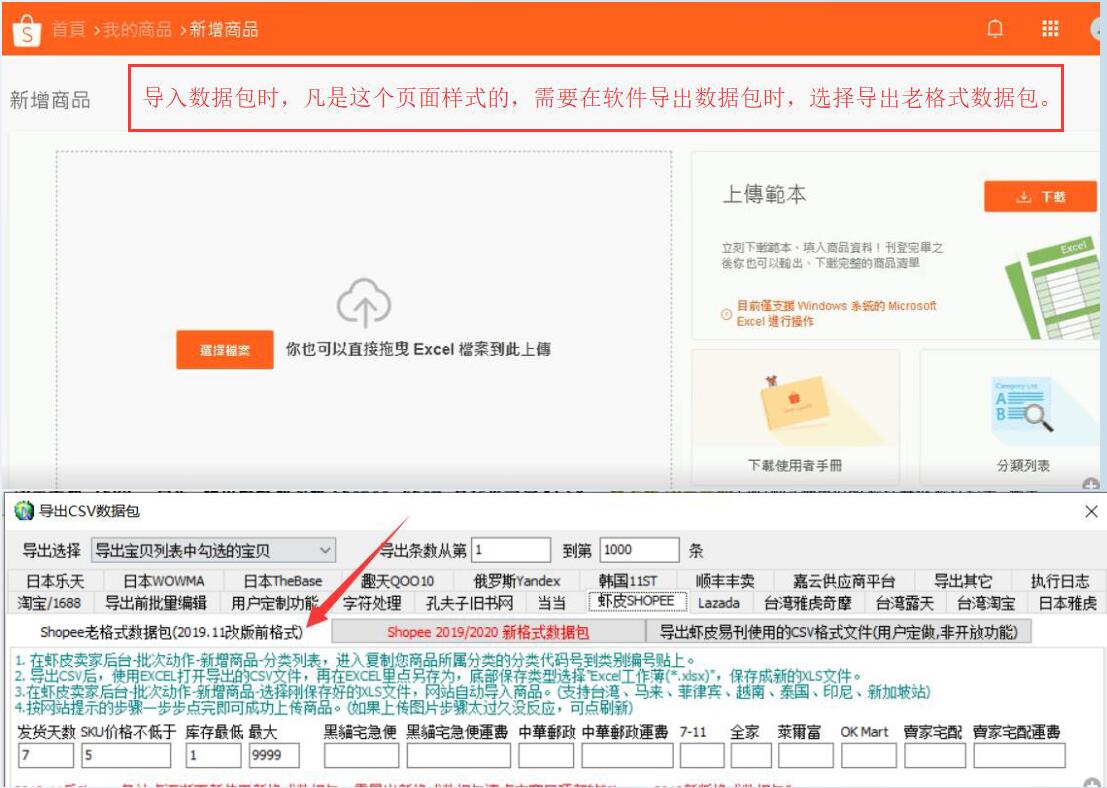Image resolution: width=1107 pixels, height=788 pixels.
Task: Switch to 台湾淘宝 tab
Action: [x=986, y=603]
